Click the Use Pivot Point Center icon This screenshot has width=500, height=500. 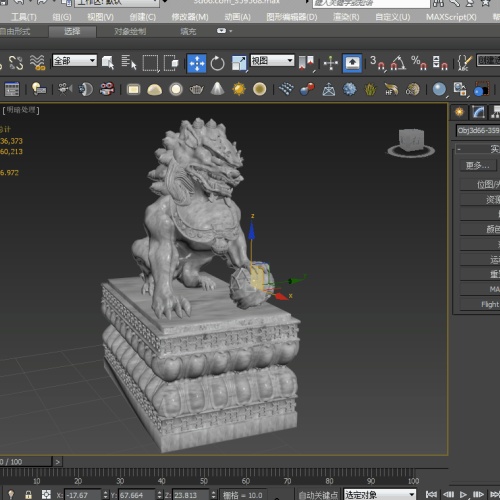pos(306,63)
